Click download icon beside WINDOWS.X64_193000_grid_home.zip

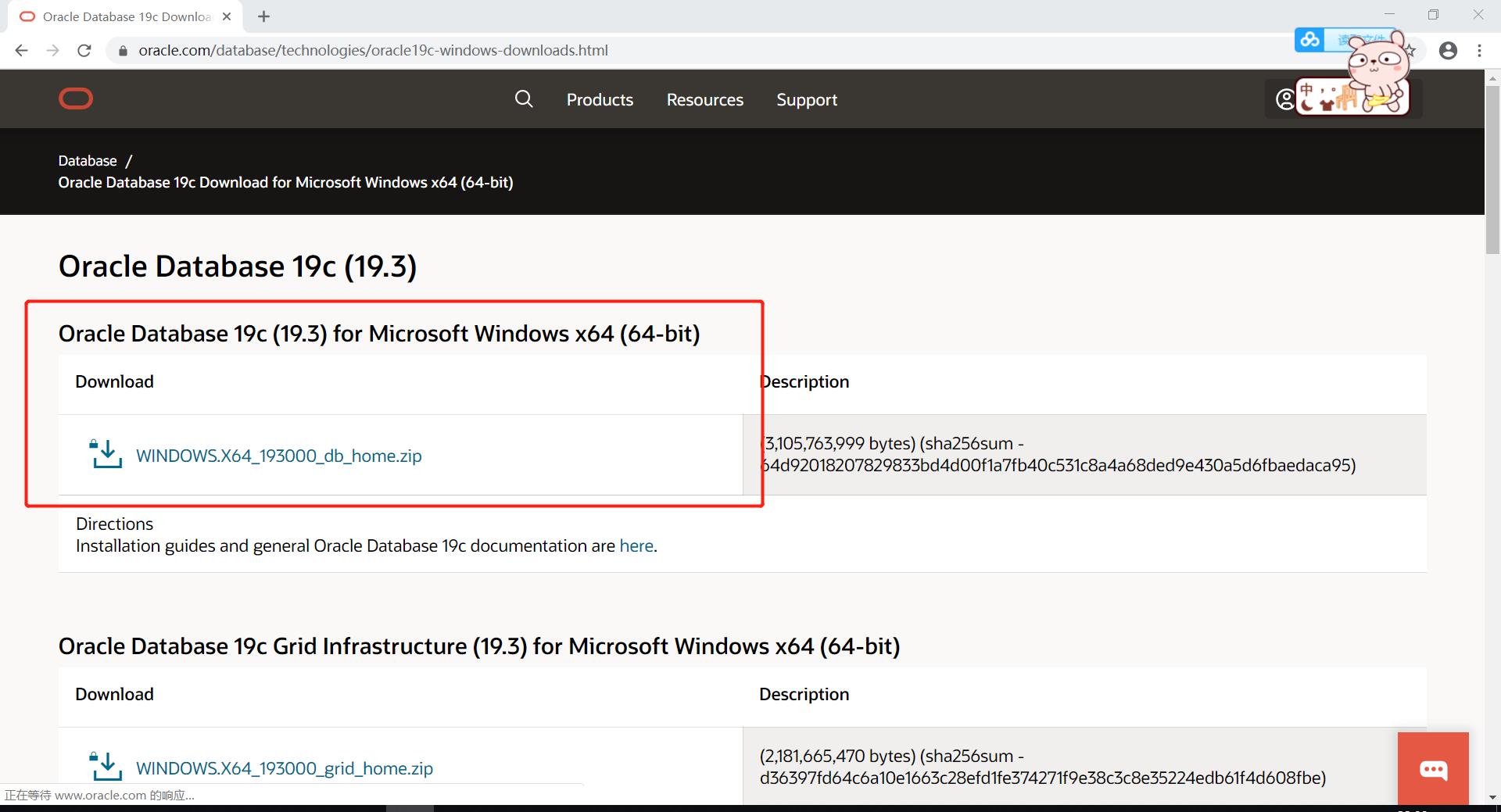tap(106, 767)
